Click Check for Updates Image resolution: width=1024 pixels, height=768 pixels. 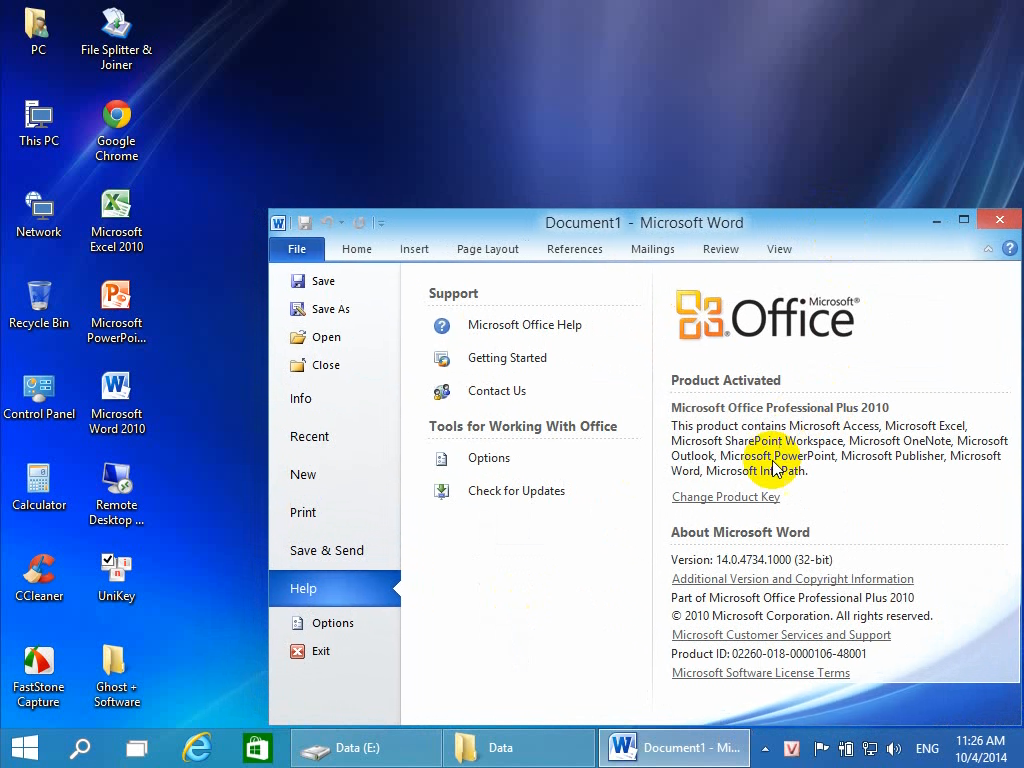click(515, 491)
